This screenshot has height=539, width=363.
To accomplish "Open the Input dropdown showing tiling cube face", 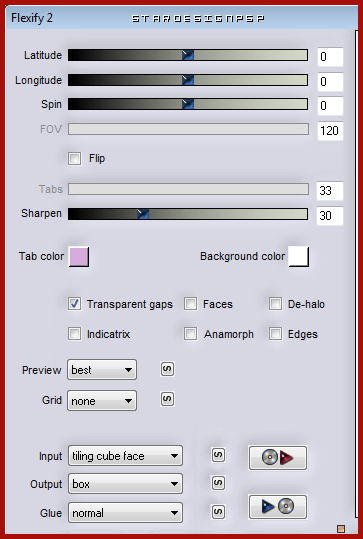I will pos(125,456).
